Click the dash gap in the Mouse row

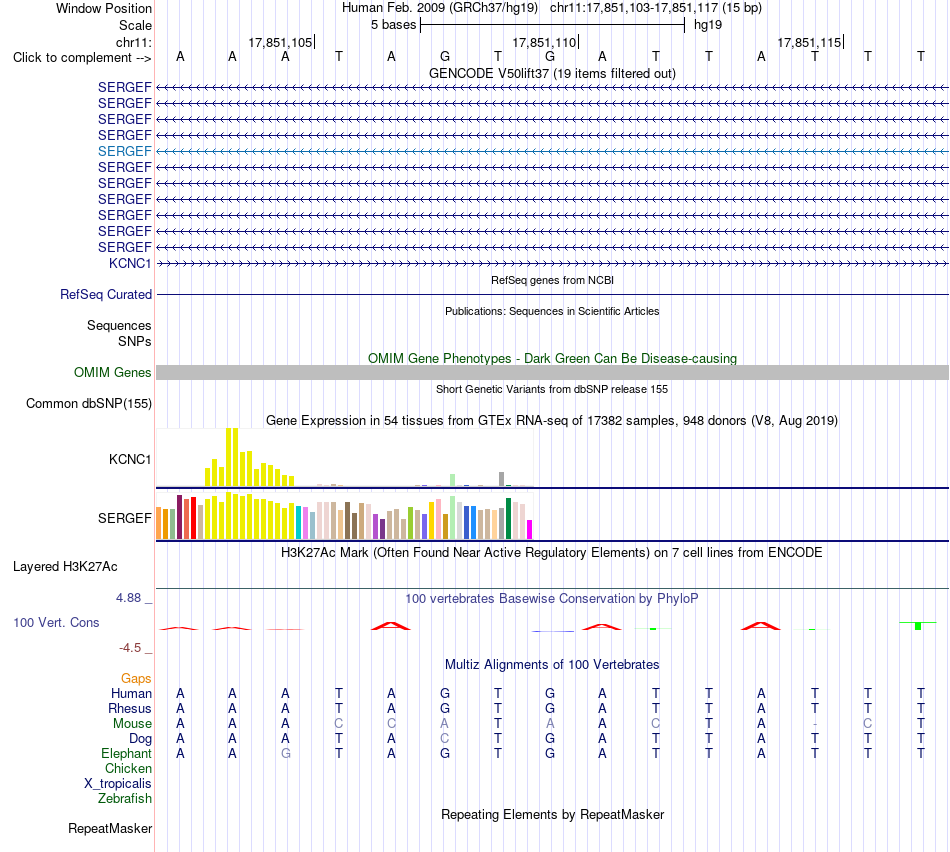pyautogui.click(x=815, y=724)
